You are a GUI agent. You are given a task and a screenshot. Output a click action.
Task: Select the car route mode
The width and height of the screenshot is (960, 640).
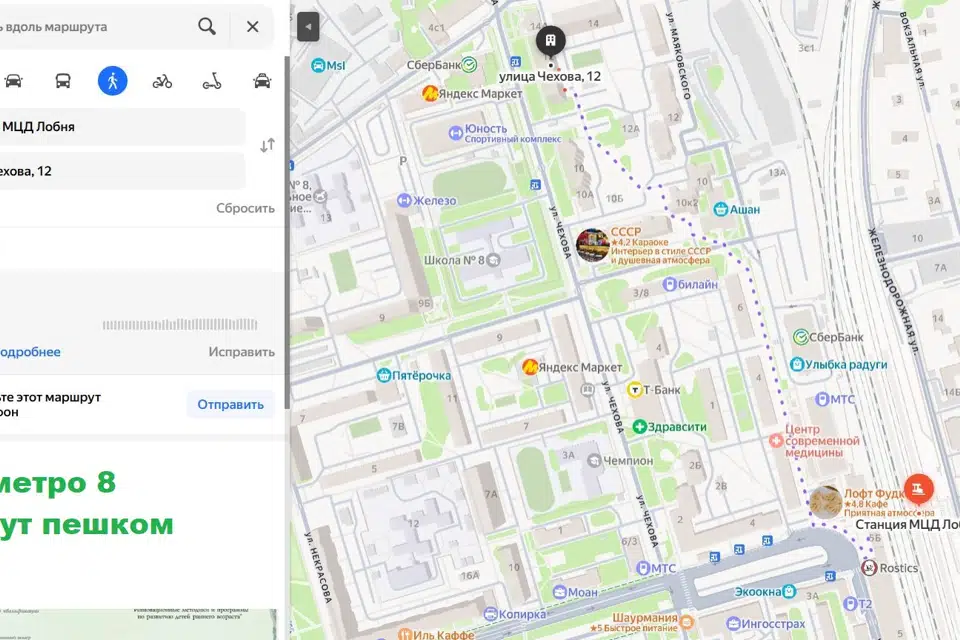(x=13, y=81)
